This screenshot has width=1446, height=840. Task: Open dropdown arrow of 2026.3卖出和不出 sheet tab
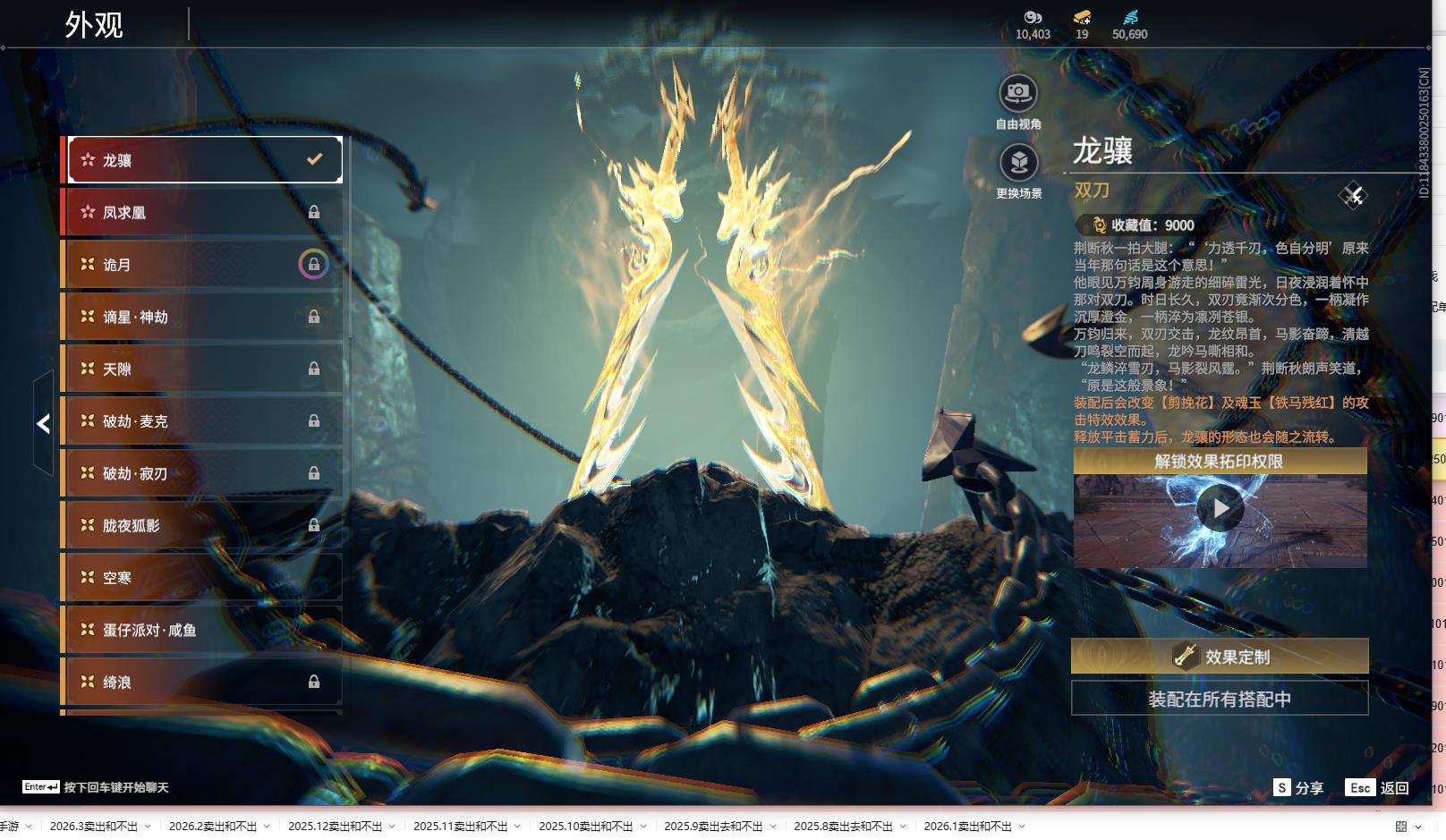[148, 827]
